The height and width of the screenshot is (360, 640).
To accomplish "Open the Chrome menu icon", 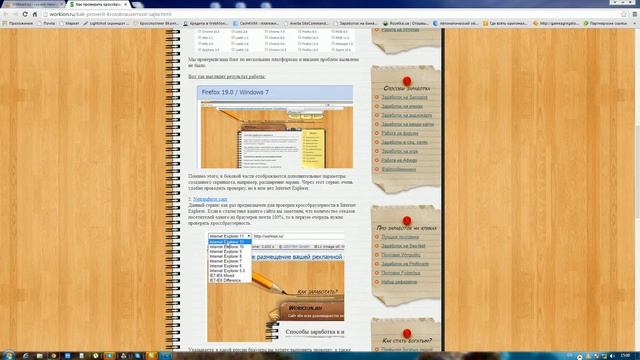I will click(x=635, y=14).
